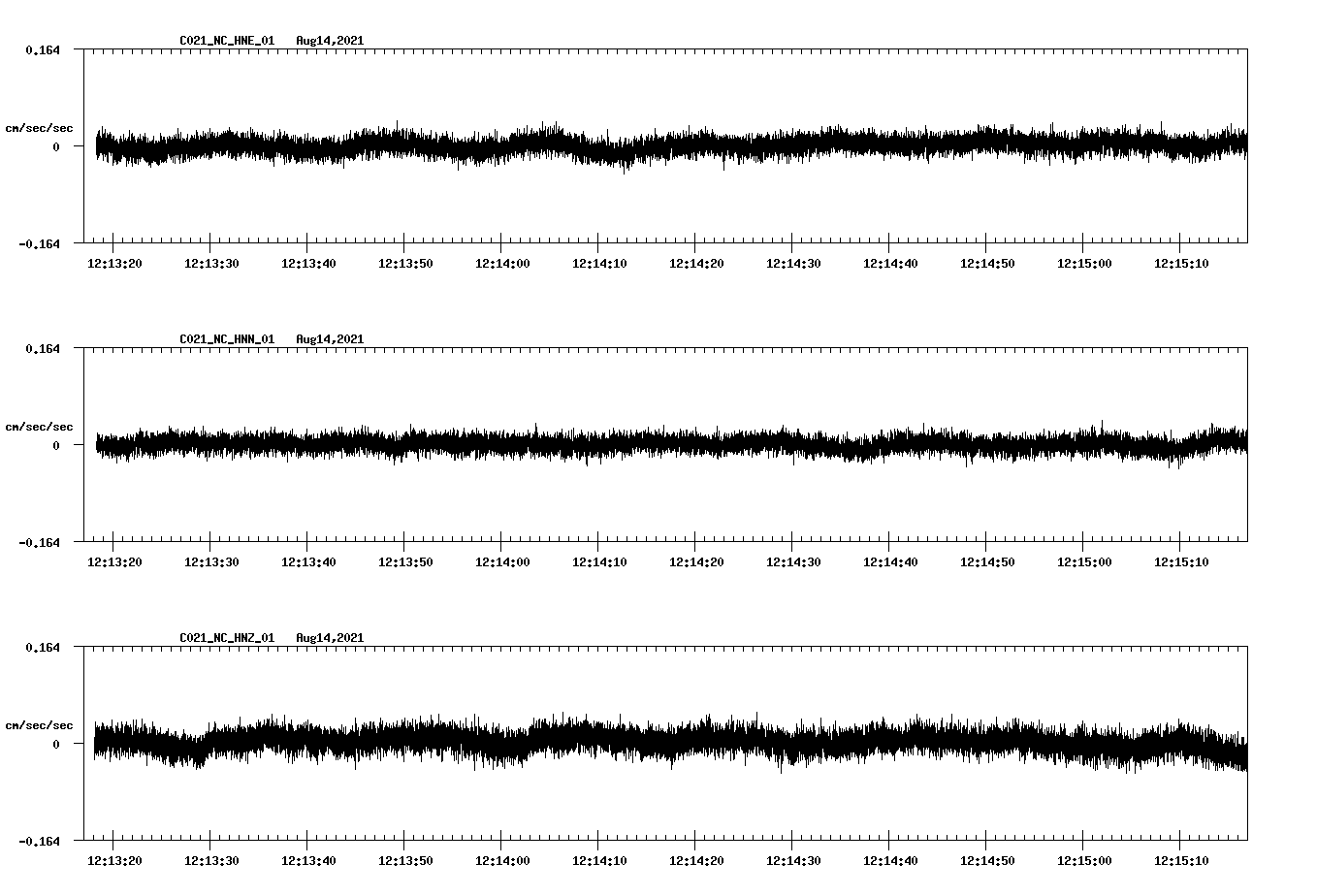Image resolution: width=1317 pixels, height=896 pixels.
Task: Click the 0.164 axis maximum on HNZ plot
Action: pyautogui.click(x=43, y=647)
